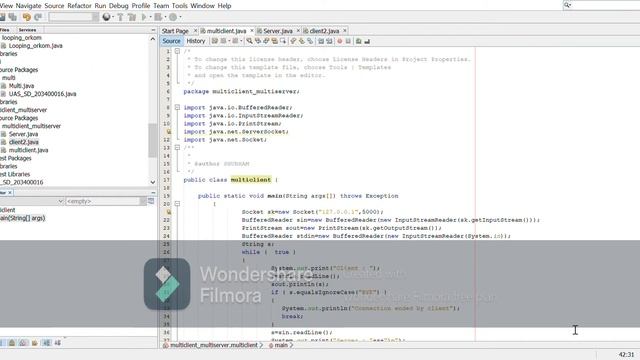
Task: Switch to the Start Page tab
Action: coord(175,31)
